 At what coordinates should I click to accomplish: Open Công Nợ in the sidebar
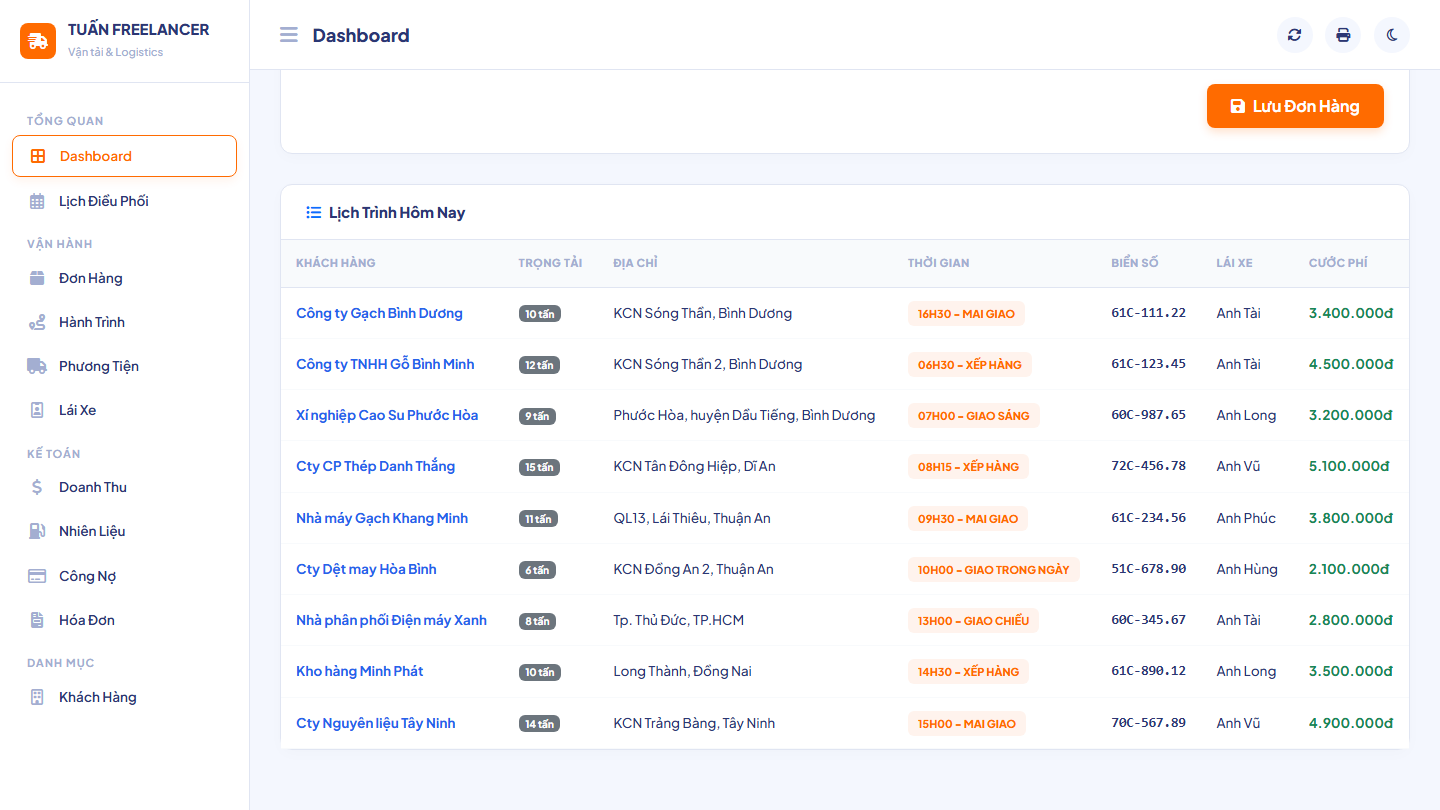(x=125, y=576)
